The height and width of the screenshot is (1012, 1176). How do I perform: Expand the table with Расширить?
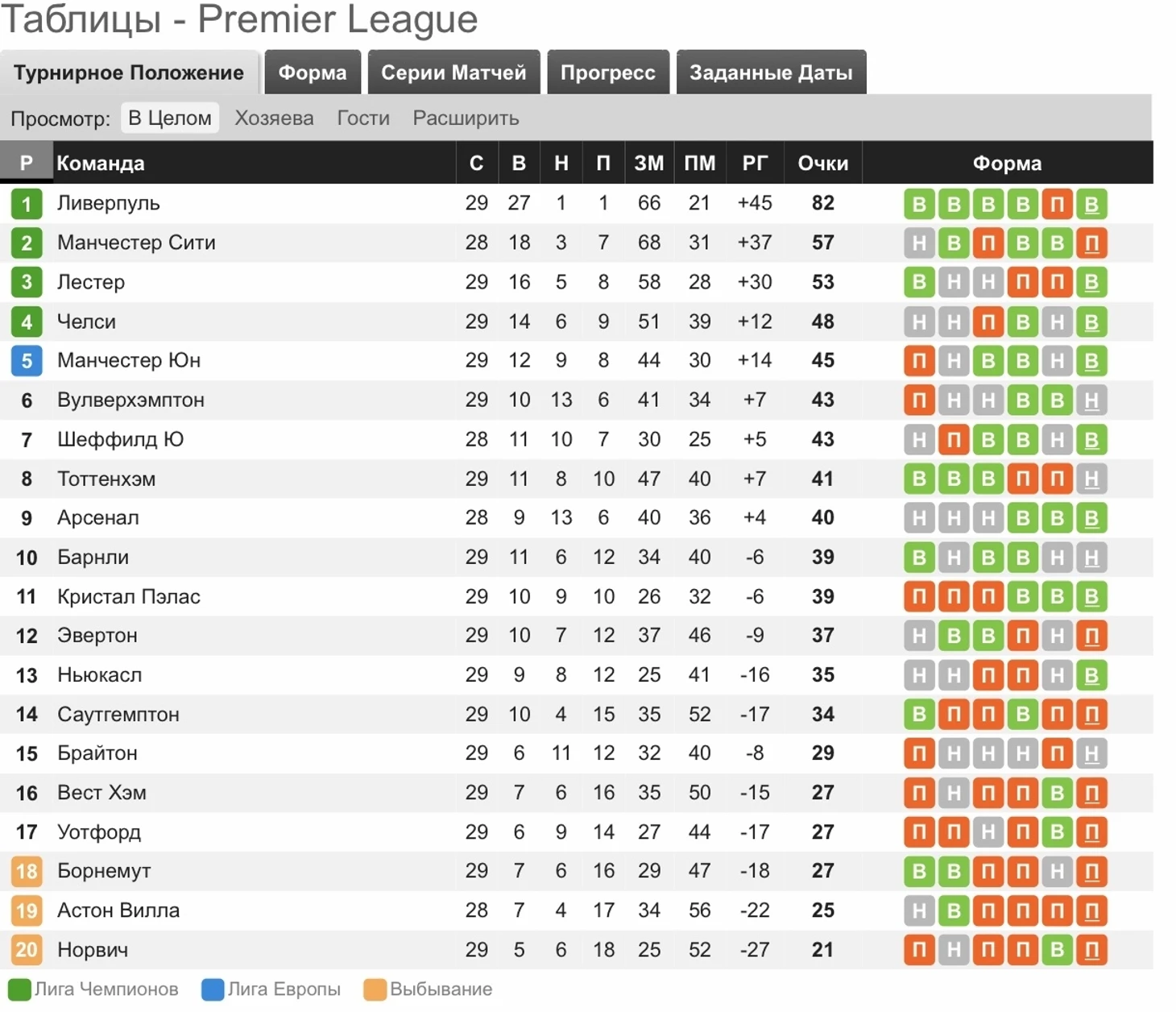(466, 118)
